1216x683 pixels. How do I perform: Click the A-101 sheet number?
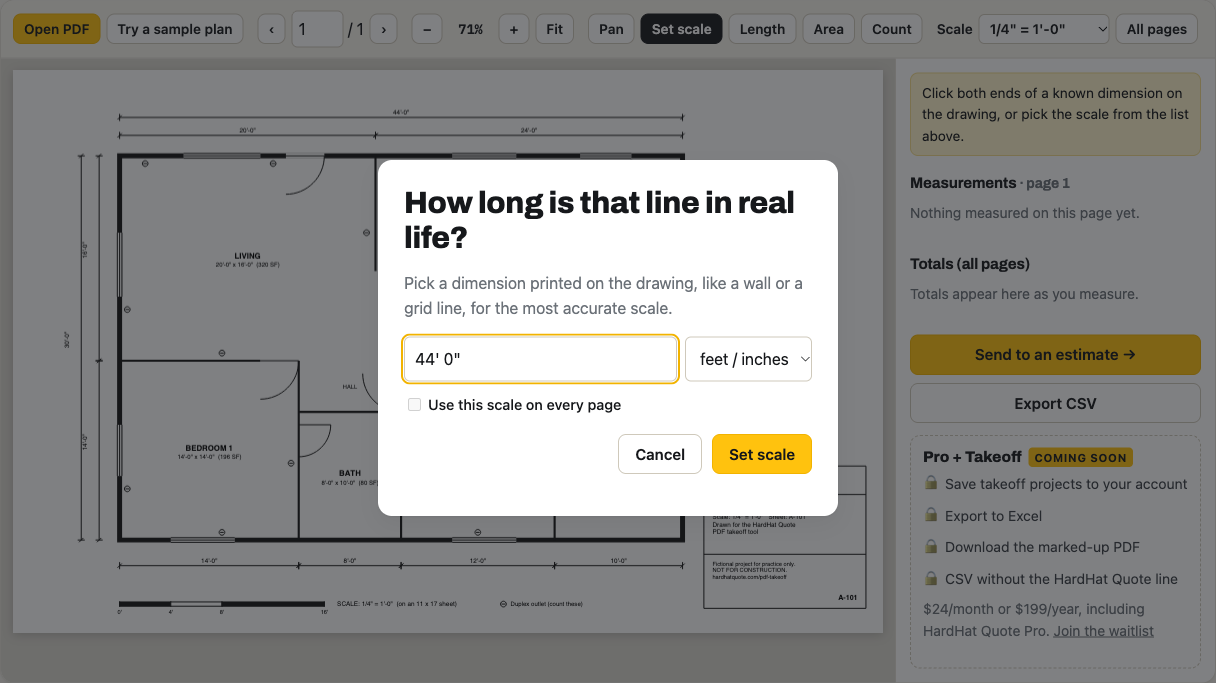(x=850, y=598)
